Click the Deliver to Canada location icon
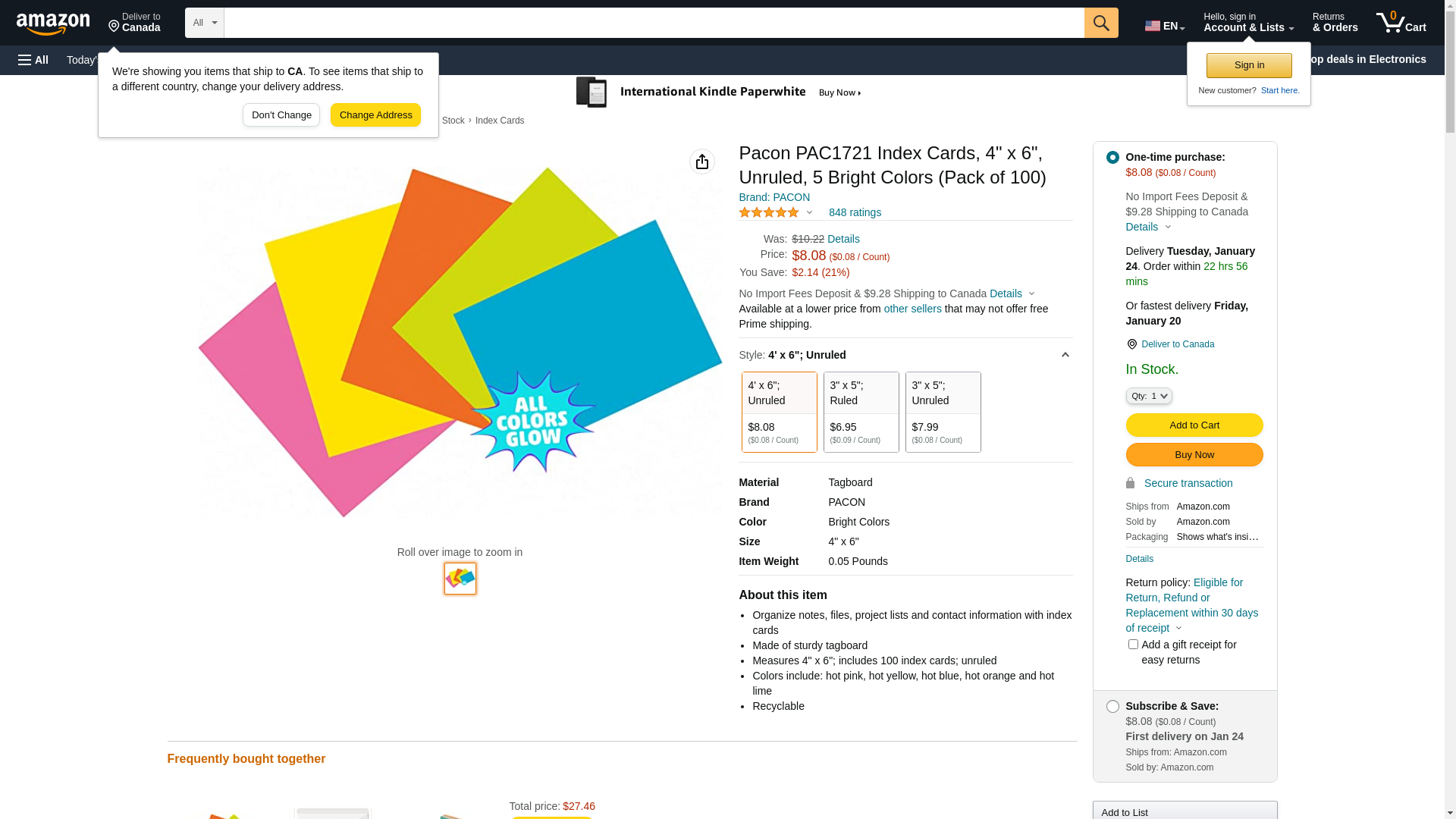This screenshot has width=1456, height=819. (1131, 344)
